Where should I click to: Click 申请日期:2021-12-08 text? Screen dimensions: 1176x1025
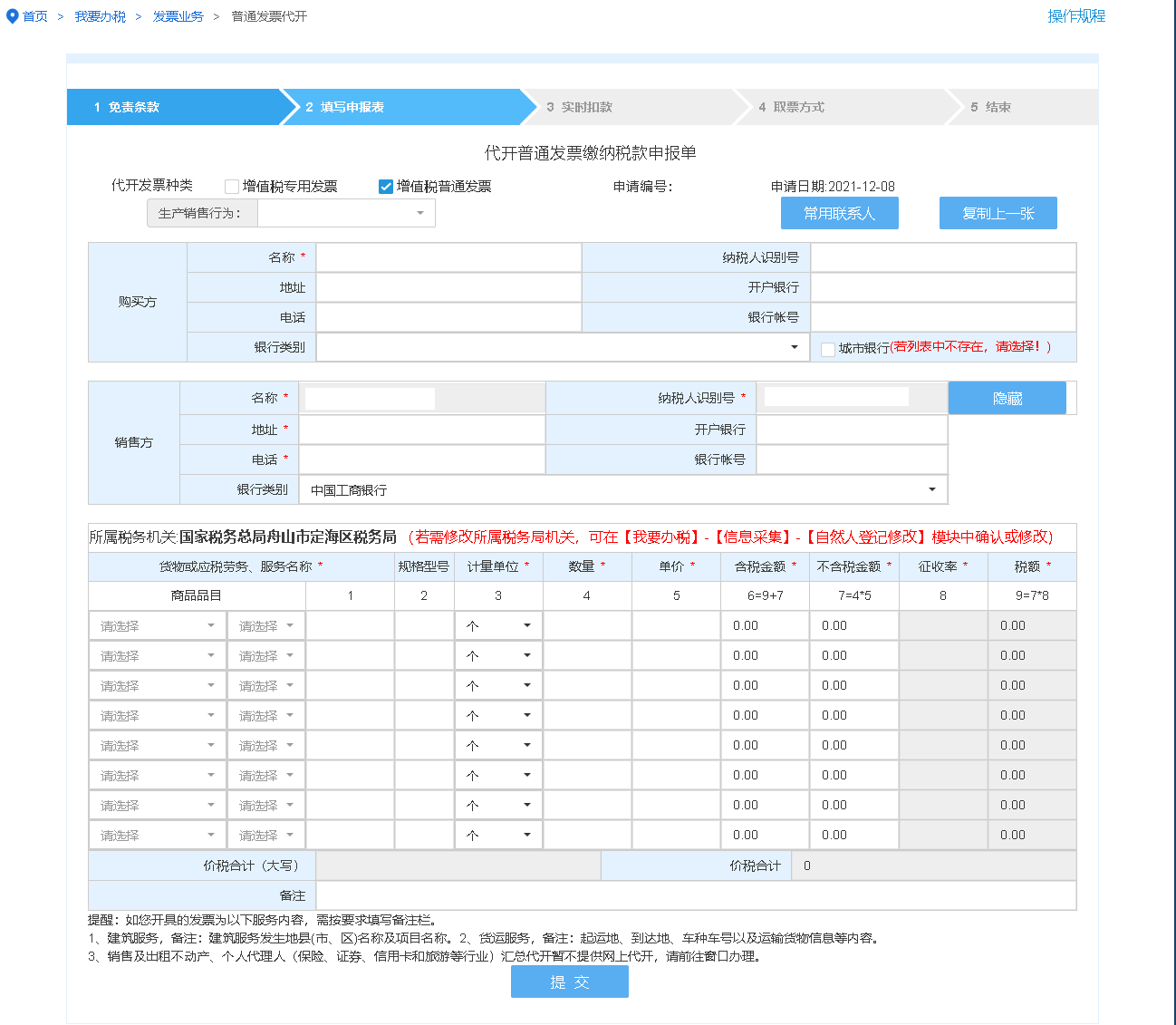tap(833, 187)
